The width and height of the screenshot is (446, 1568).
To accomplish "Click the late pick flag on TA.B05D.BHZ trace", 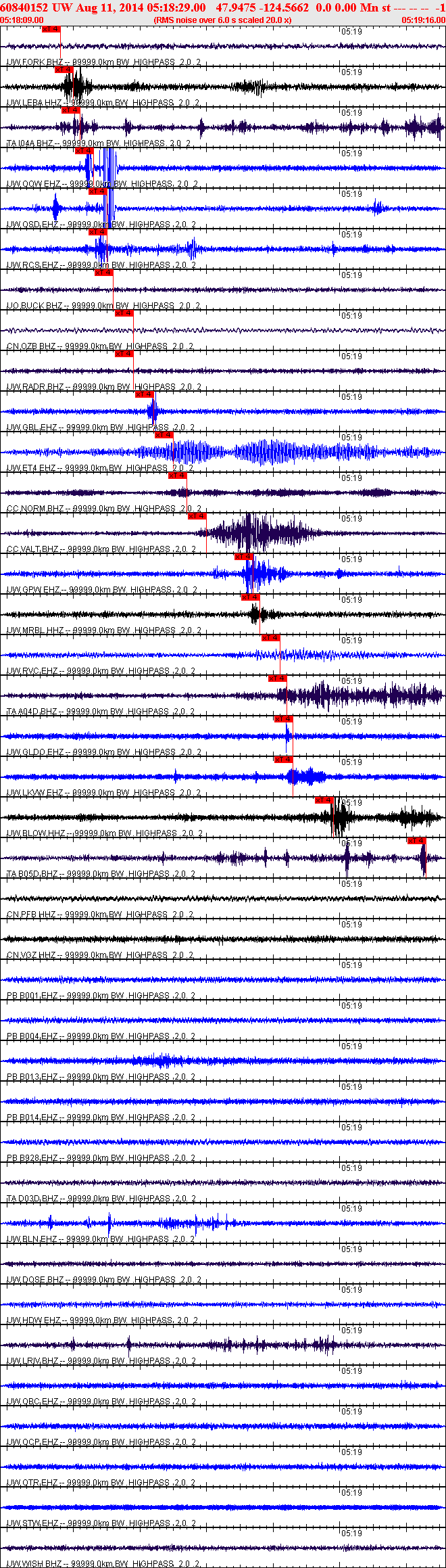I will pyautogui.click(x=417, y=841).
